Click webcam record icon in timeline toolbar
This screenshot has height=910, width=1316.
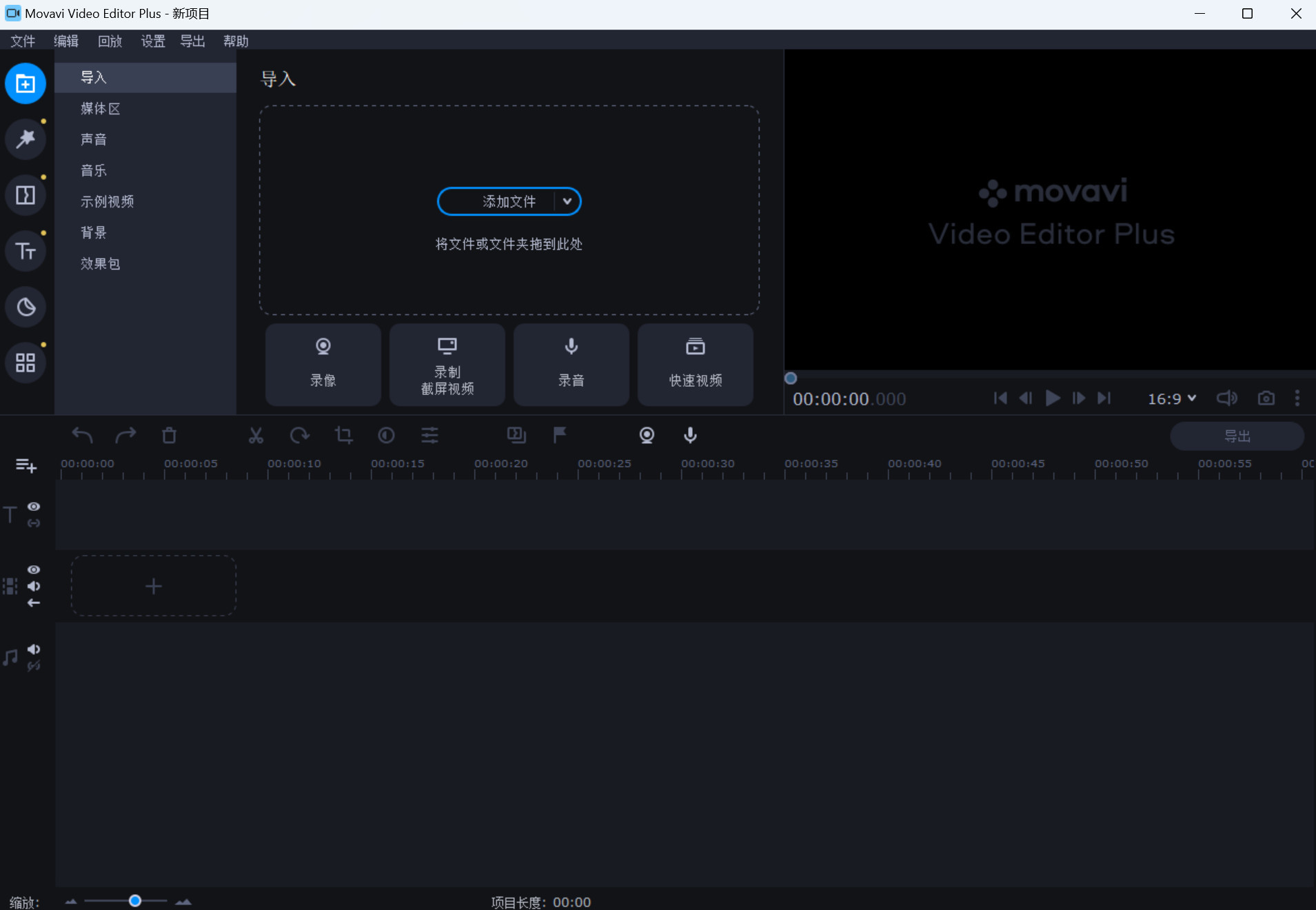[x=647, y=436]
